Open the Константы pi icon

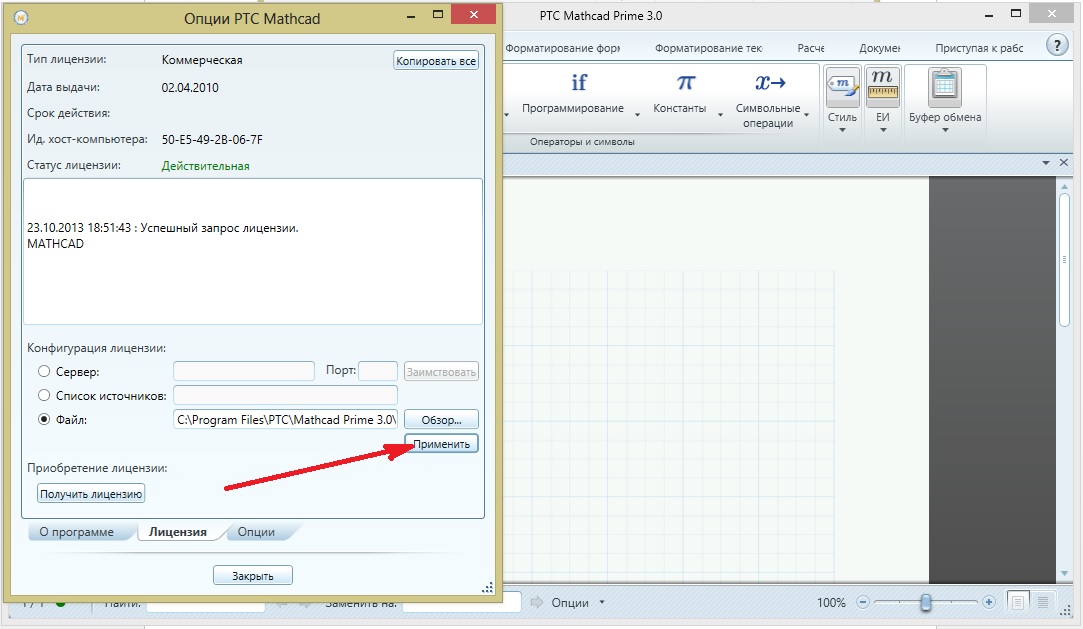pos(685,83)
